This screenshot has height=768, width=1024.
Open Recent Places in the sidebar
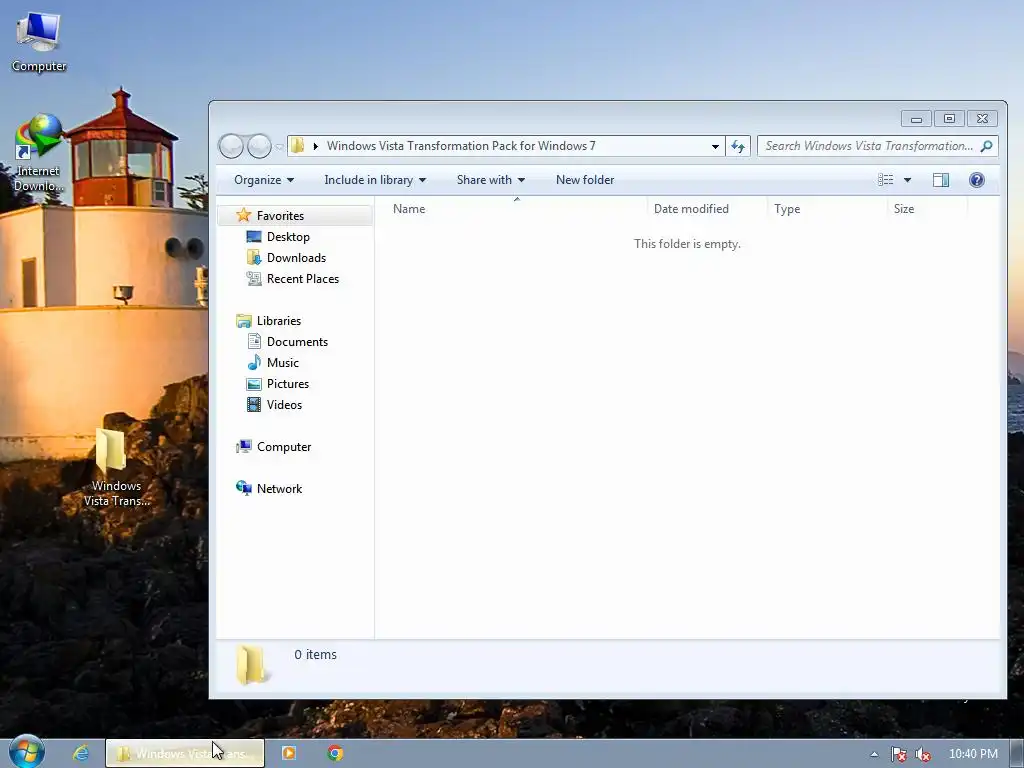(x=302, y=278)
